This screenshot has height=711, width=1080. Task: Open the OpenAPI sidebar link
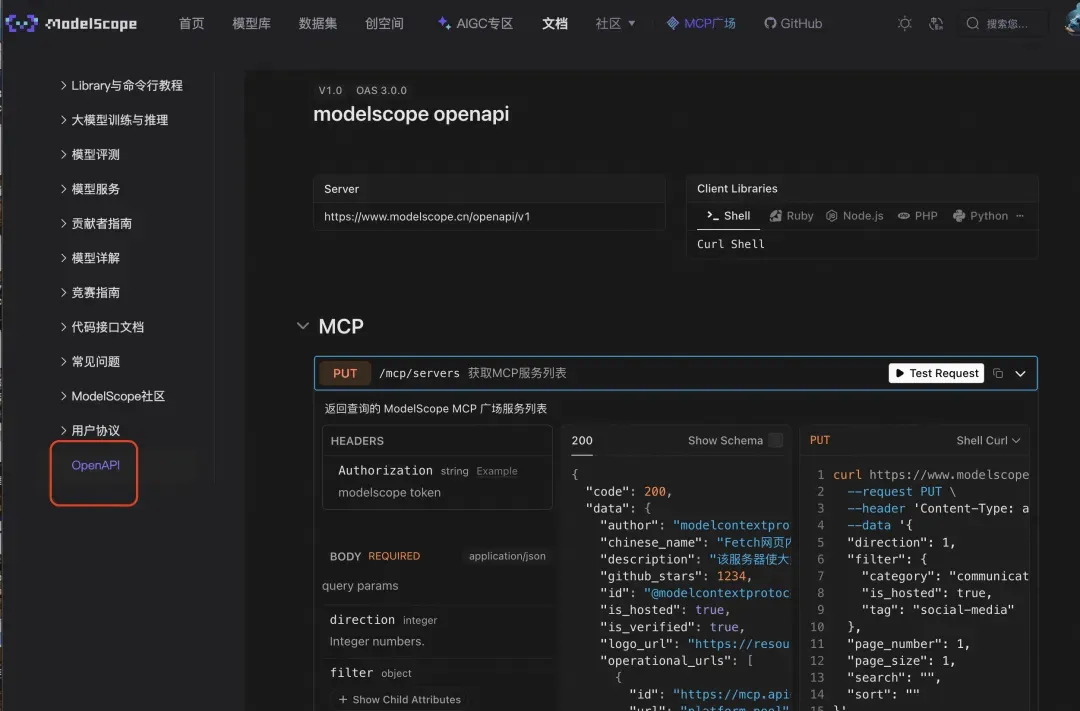(x=95, y=465)
